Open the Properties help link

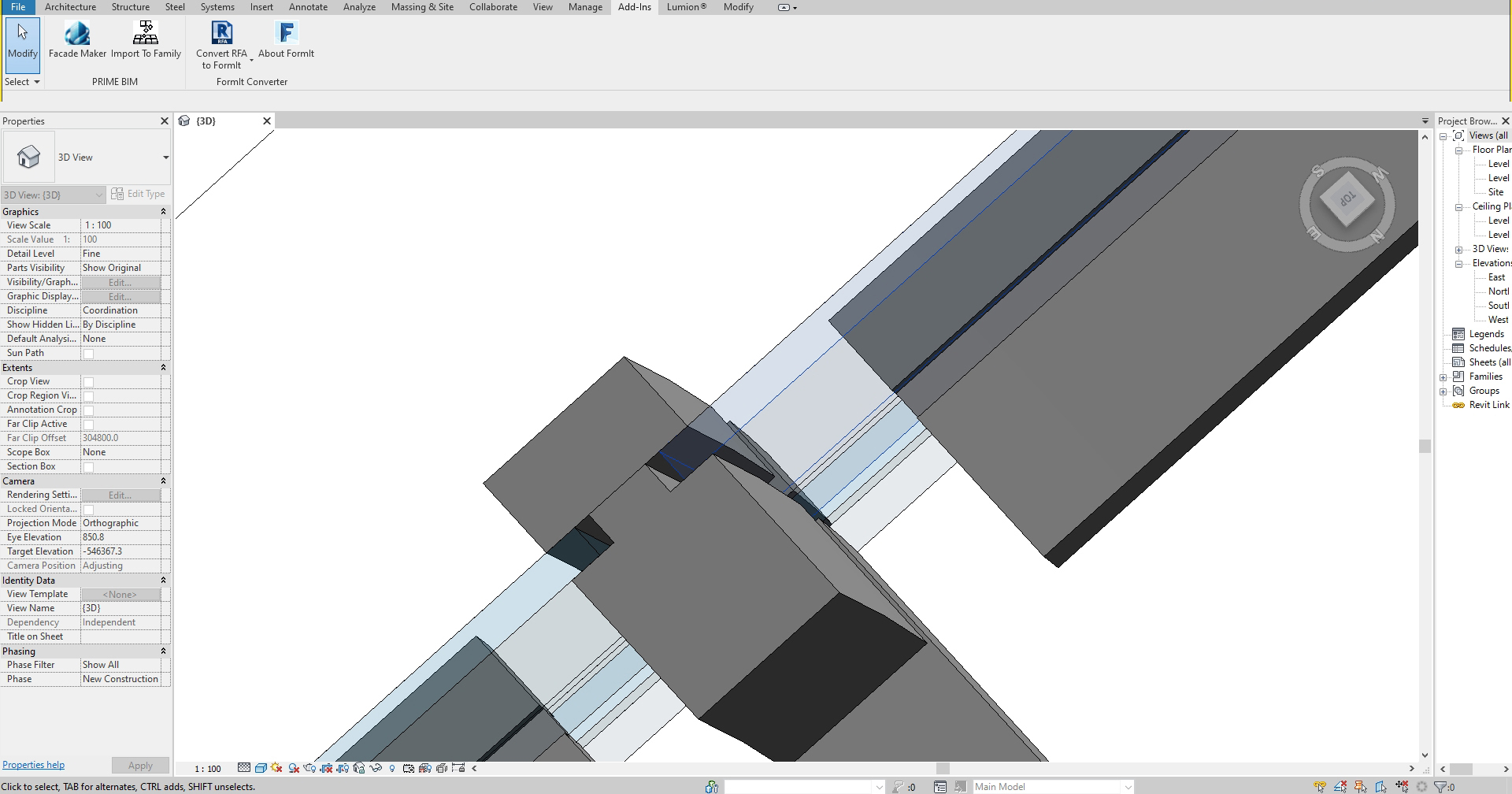tap(34, 765)
